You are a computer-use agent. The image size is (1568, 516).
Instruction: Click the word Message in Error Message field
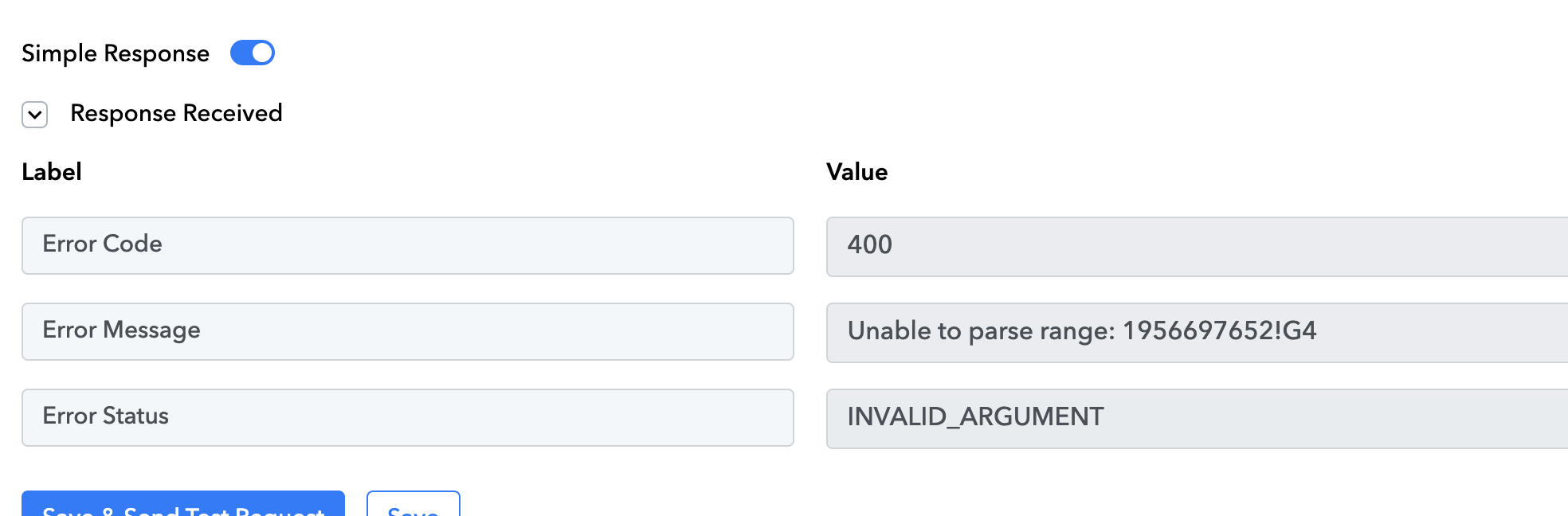click(x=151, y=330)
